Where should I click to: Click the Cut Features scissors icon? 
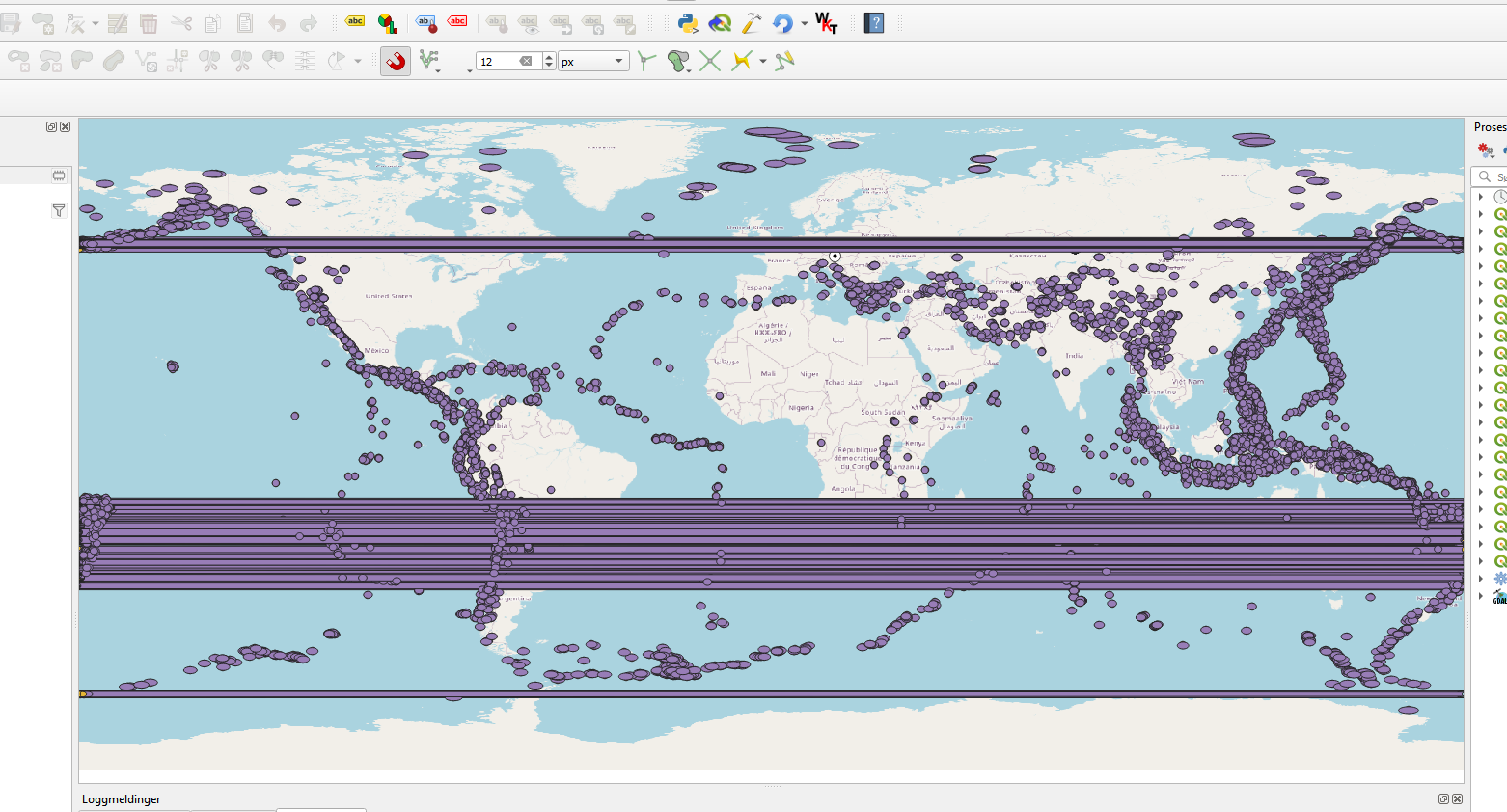click(181, 23)
